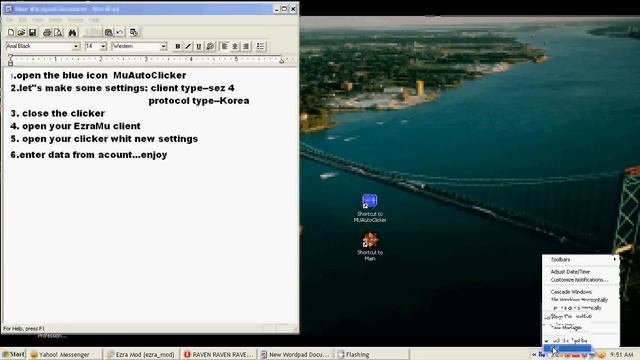Toggle bullet list style
Screen dimensions: 640x360
click(260, 47)
